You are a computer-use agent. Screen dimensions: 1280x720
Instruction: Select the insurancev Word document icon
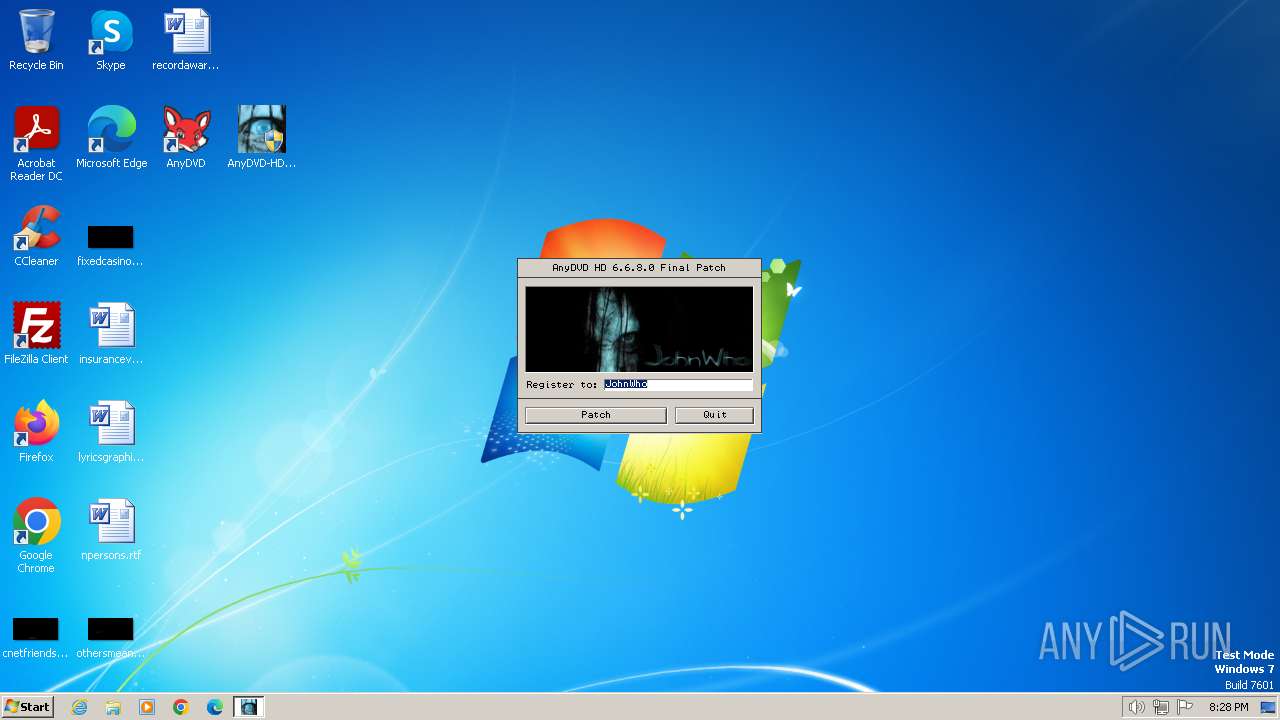(111, 334)
